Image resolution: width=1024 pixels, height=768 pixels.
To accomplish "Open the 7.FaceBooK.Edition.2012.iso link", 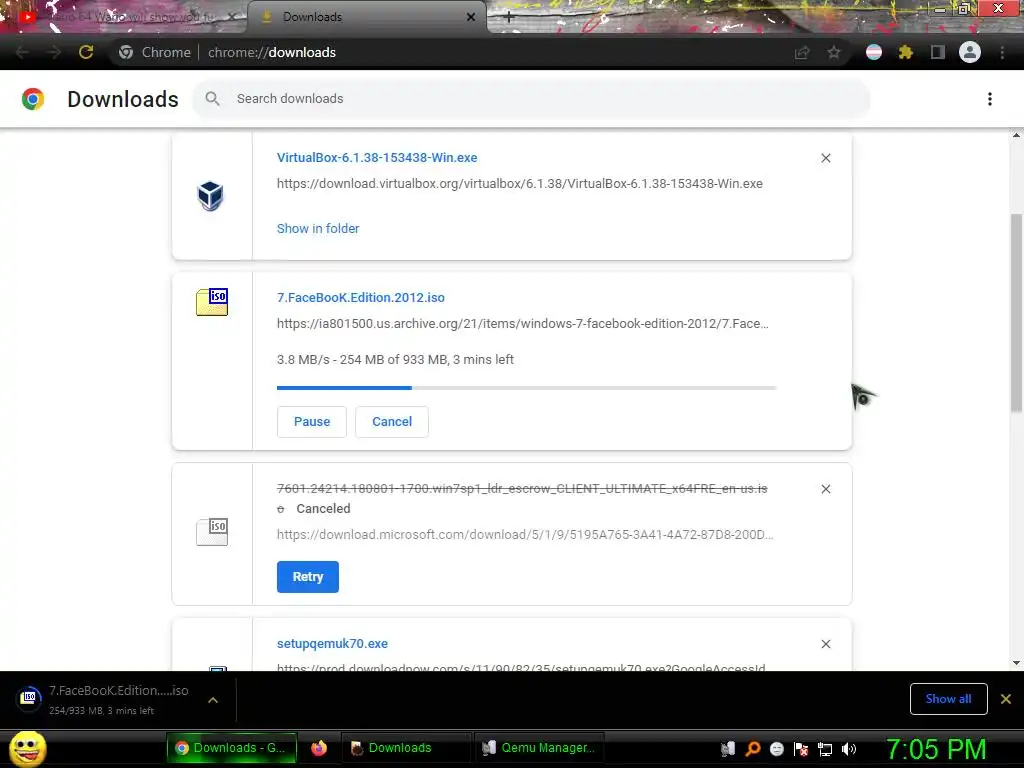I will tap(360, 297).
